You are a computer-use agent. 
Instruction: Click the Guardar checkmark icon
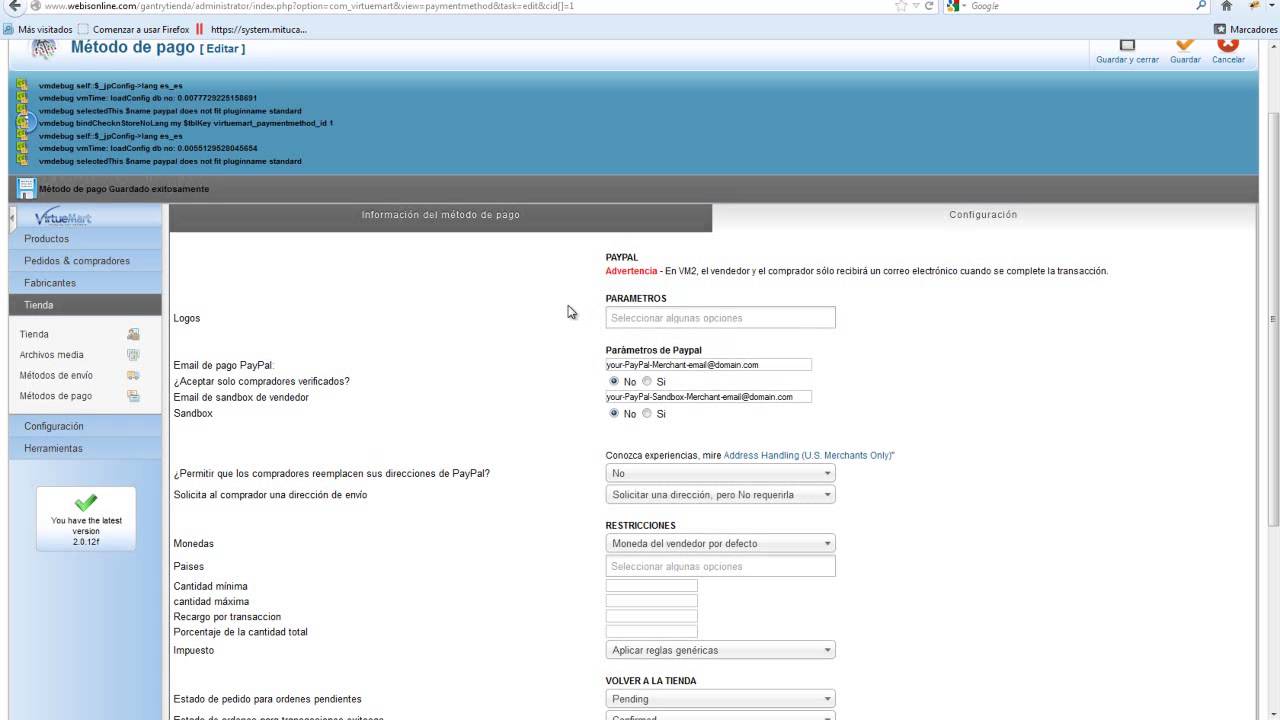point(1185,45)
